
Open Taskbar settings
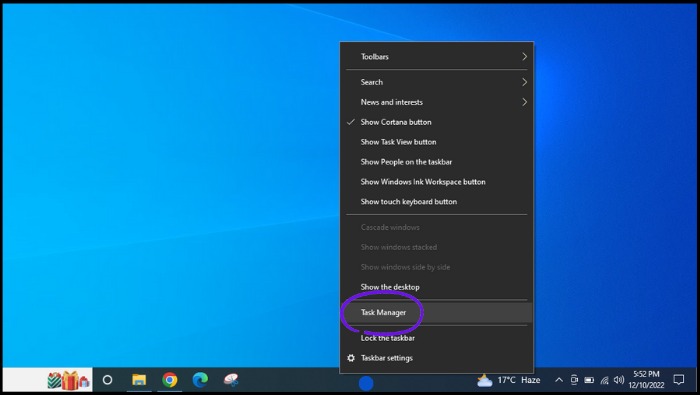pos(437,358)
